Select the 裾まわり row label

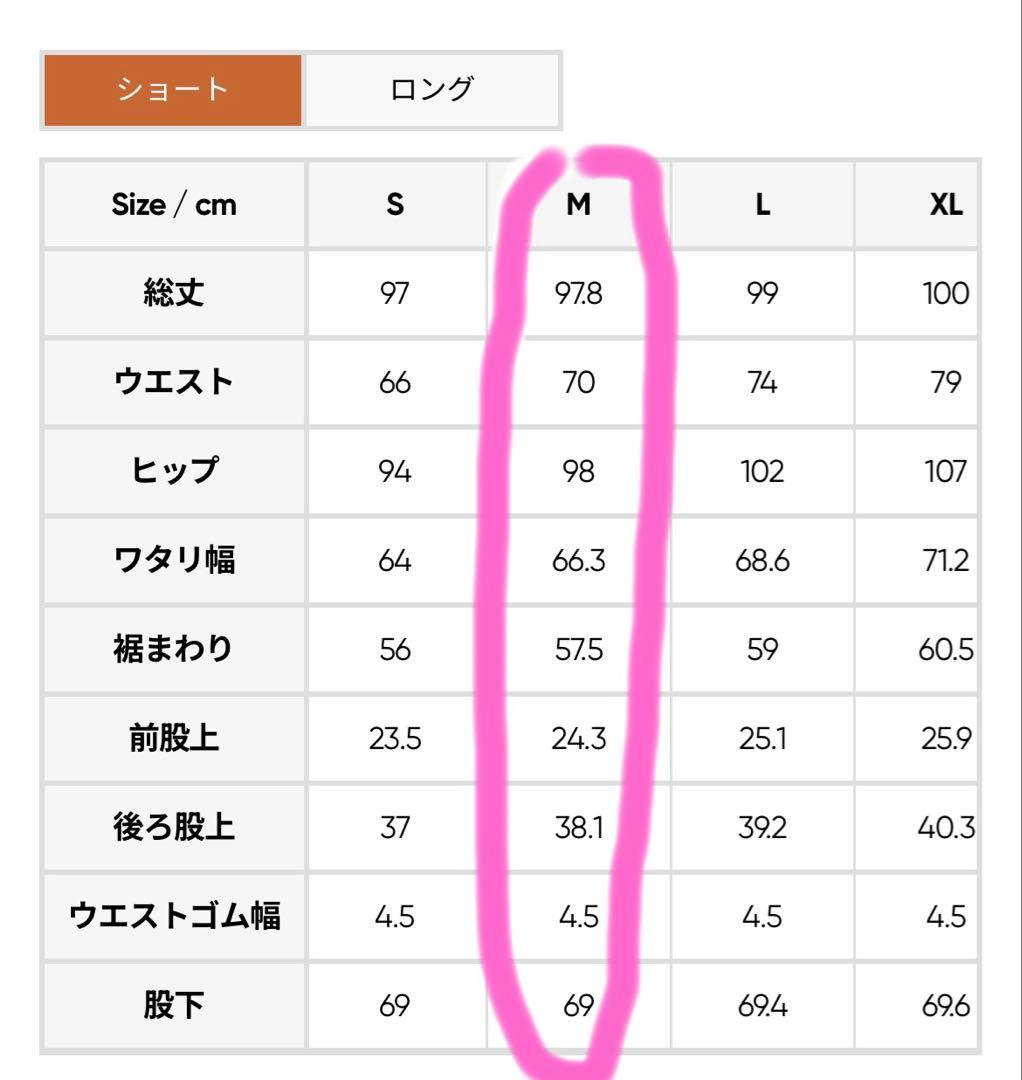coord(172,649)
